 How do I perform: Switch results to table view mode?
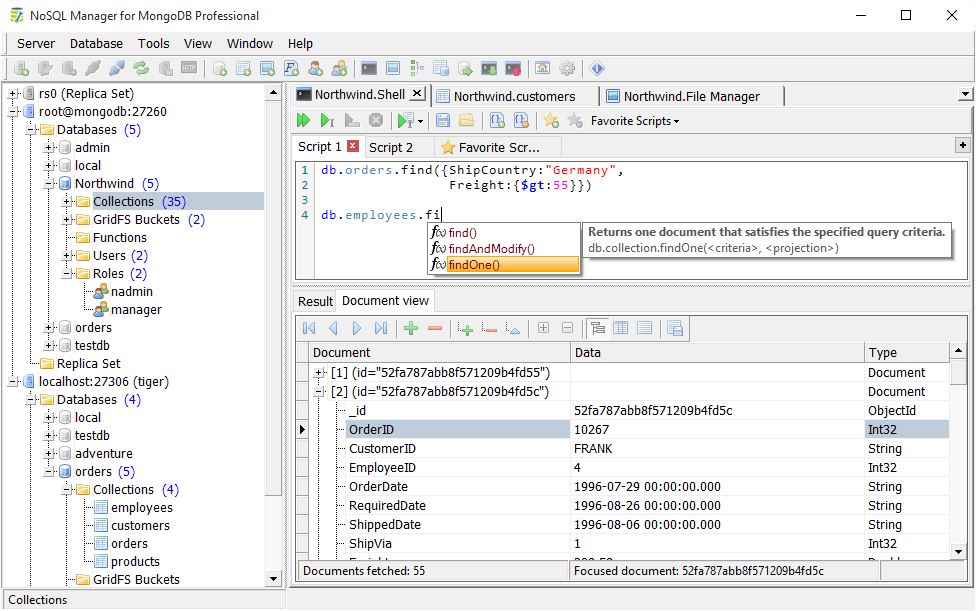pos(620,328)
